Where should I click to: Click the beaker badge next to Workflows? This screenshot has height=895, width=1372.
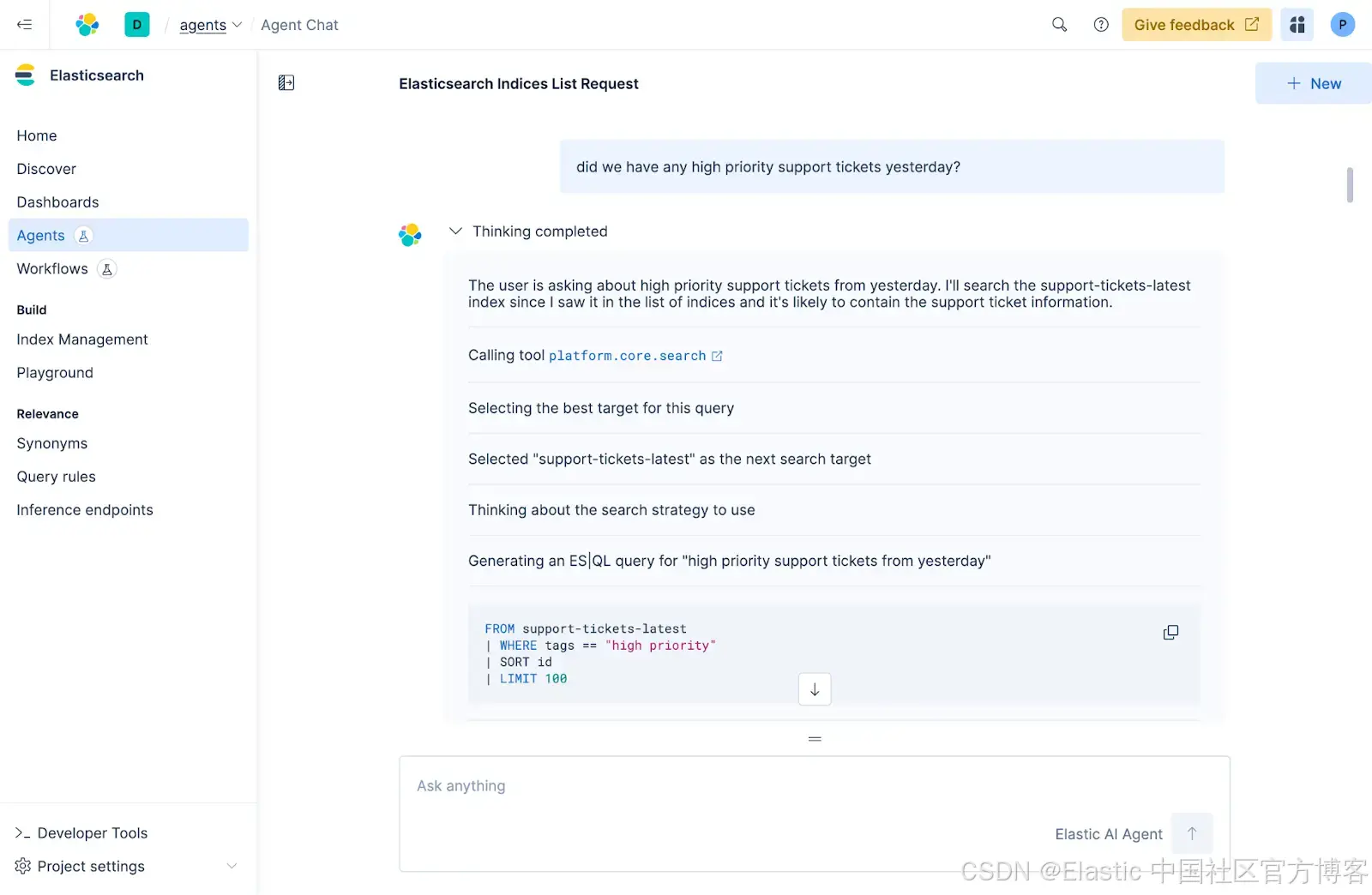tap(106, 269)
